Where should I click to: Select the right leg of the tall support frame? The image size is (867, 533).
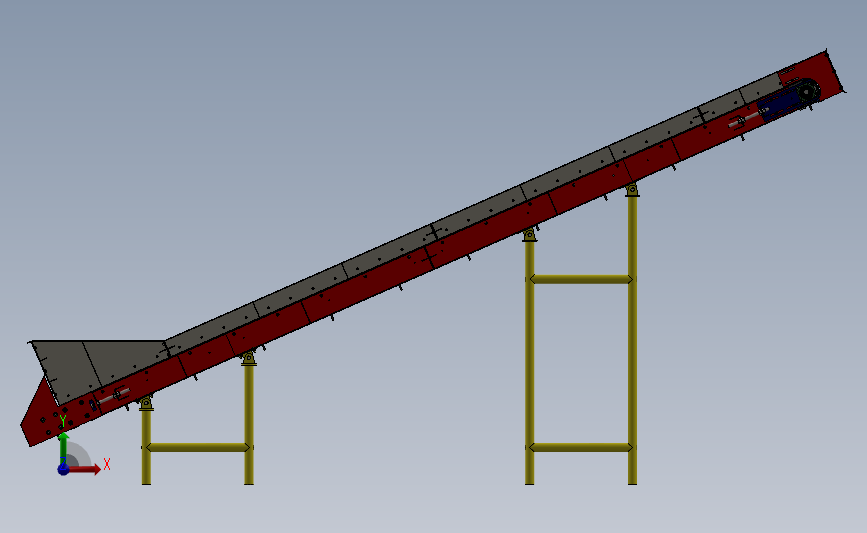[x=632, y=341]
